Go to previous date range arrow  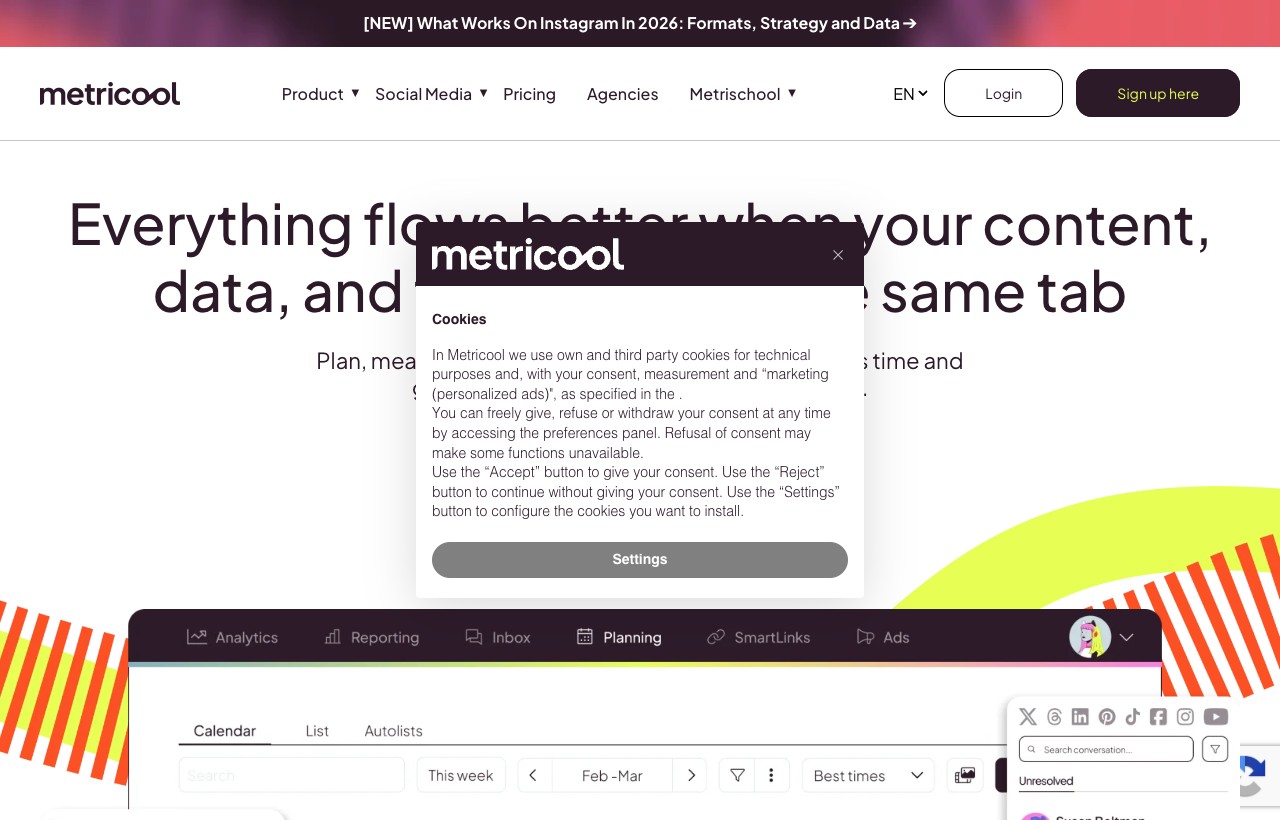(x=534, y=775)
